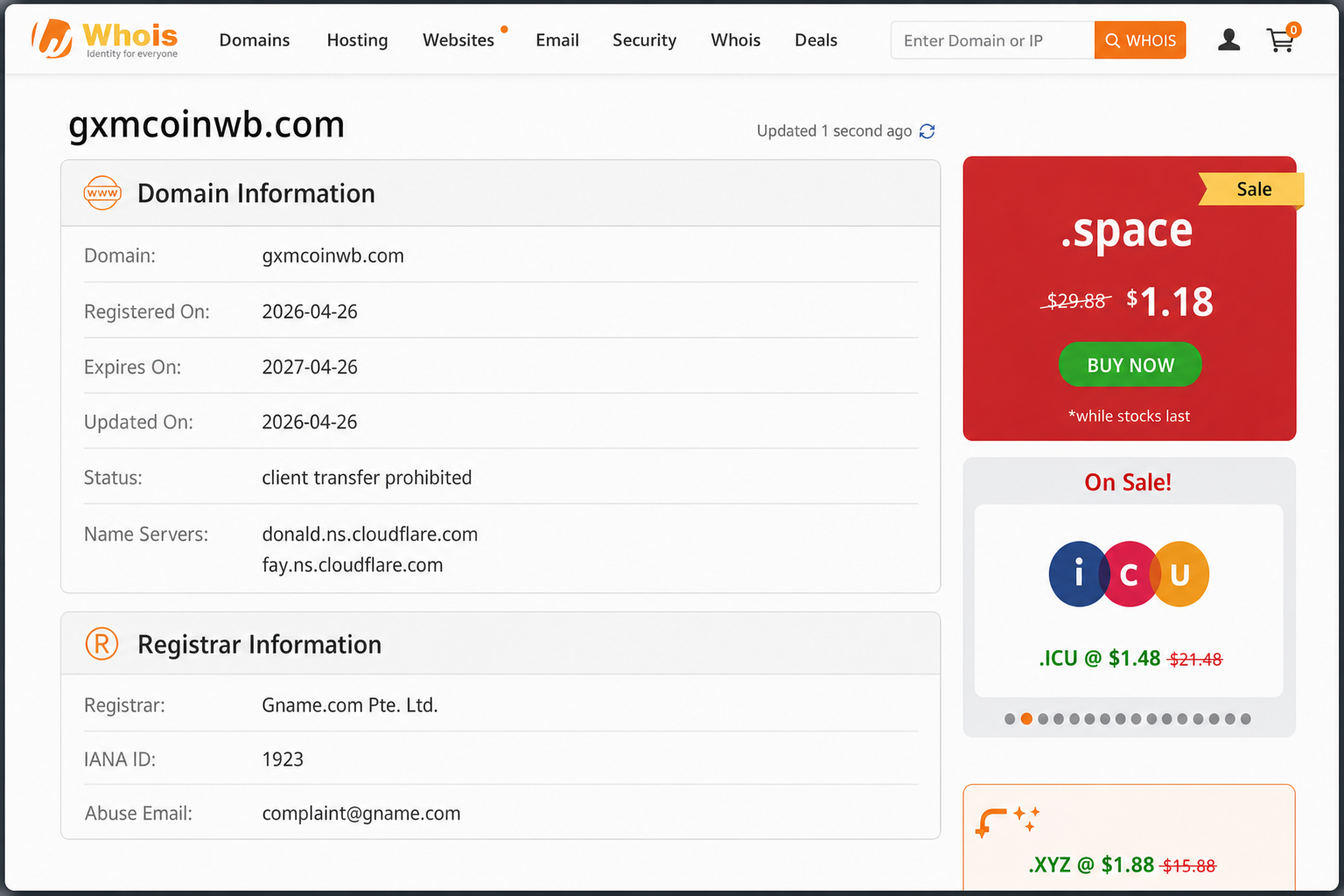Click the Updated 1 second ago text

click(834, 131)
